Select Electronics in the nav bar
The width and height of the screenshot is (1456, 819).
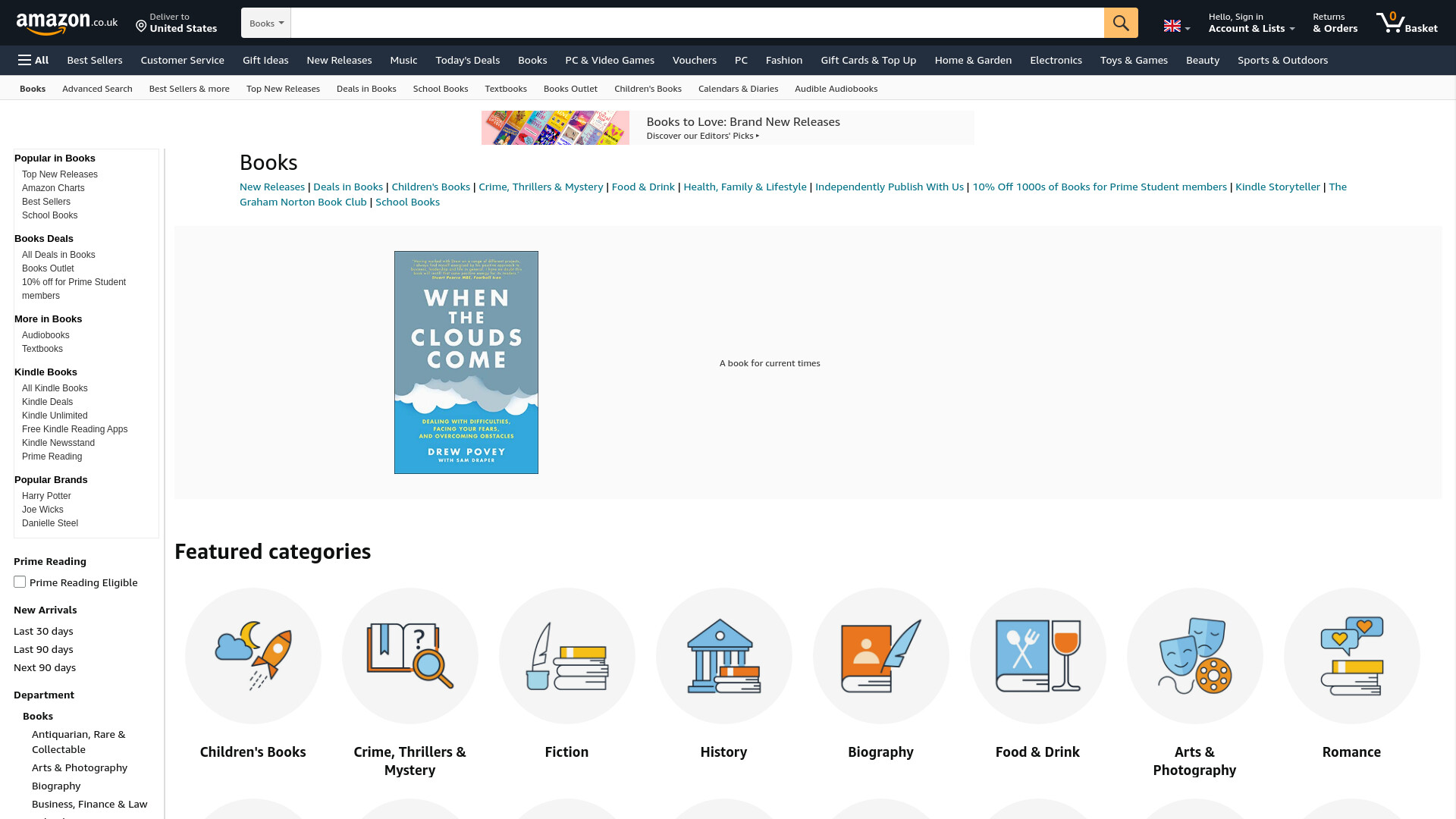[1056, 60]
